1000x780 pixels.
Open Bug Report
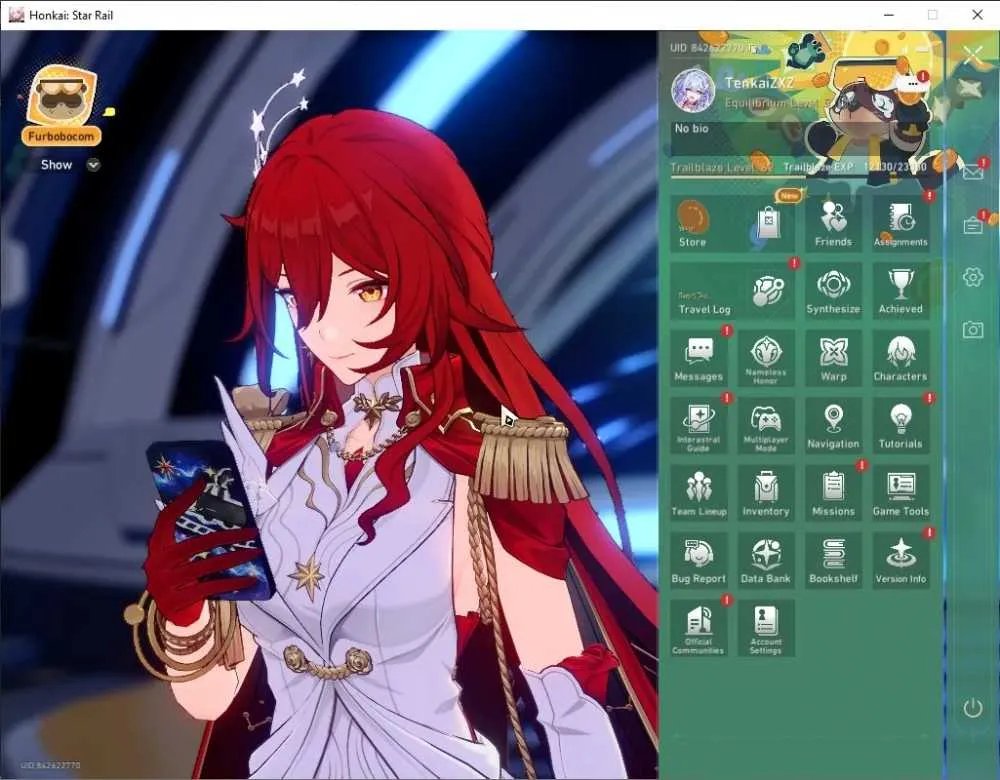[698, 561]
